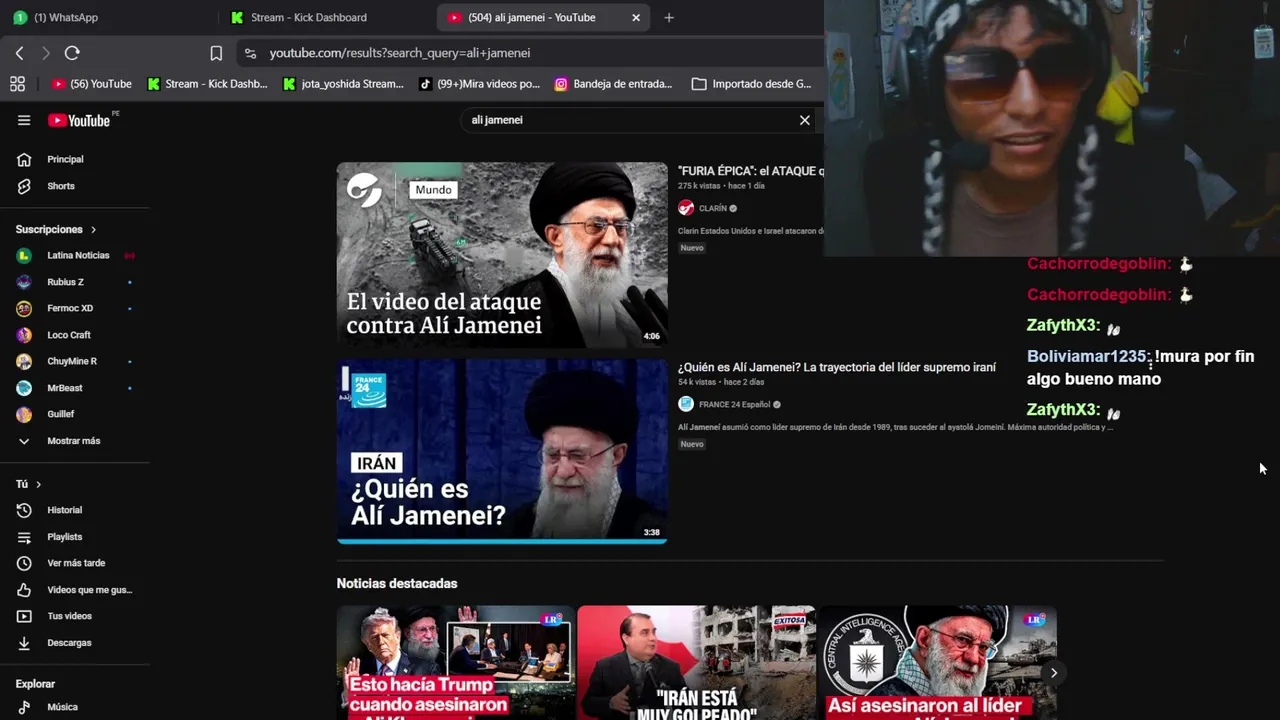Open a new browser tab
Viewport: 1280px width, 720px height.
coord(669,17)
